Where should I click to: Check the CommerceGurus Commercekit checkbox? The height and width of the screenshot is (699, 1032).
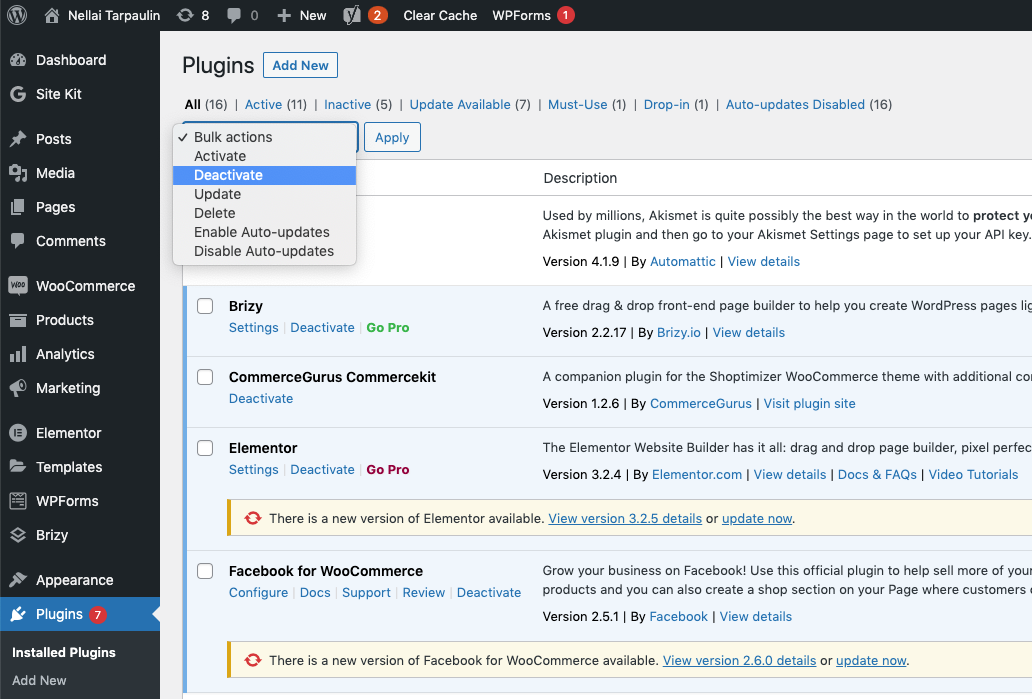(x=205, y=377)
